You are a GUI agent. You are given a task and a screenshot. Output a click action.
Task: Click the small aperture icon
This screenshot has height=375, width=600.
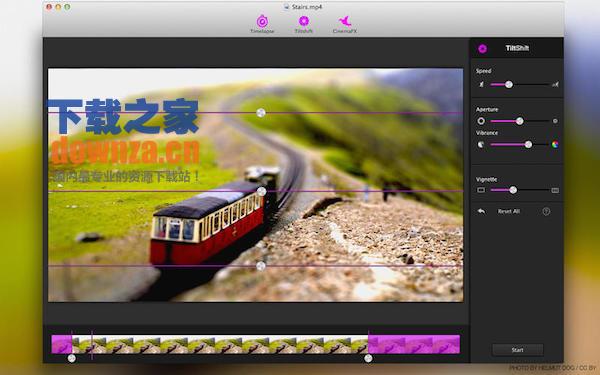pos(555,121)
